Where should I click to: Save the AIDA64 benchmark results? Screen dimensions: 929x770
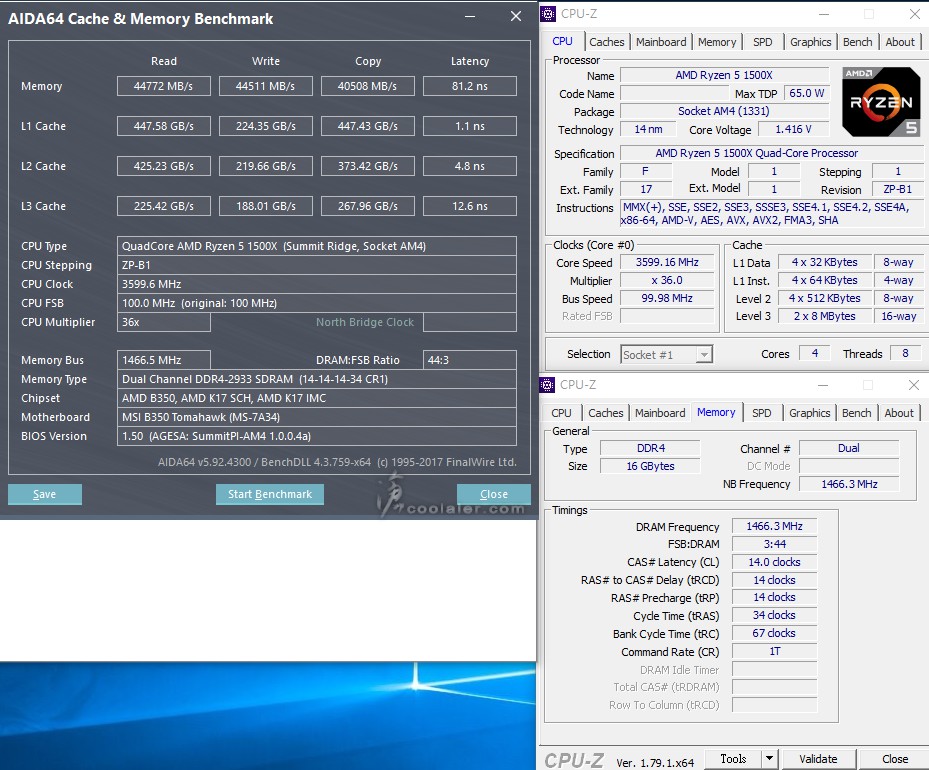pos(44,495)
